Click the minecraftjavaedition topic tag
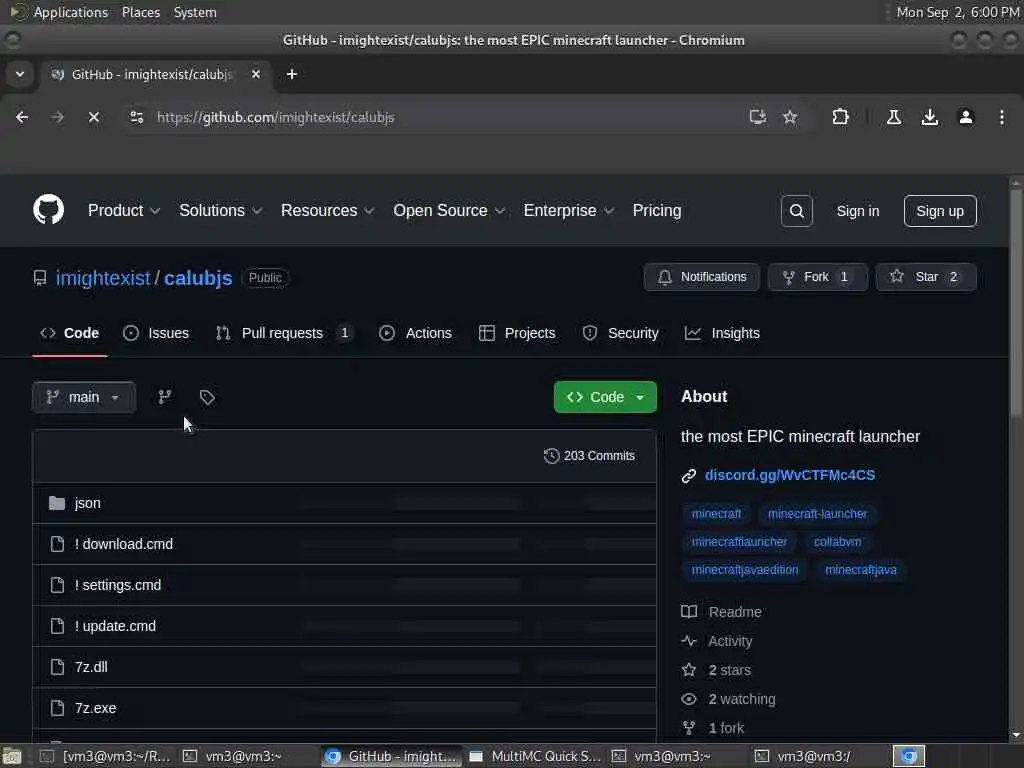This screenshot has width=1024, height=768. 744,570
